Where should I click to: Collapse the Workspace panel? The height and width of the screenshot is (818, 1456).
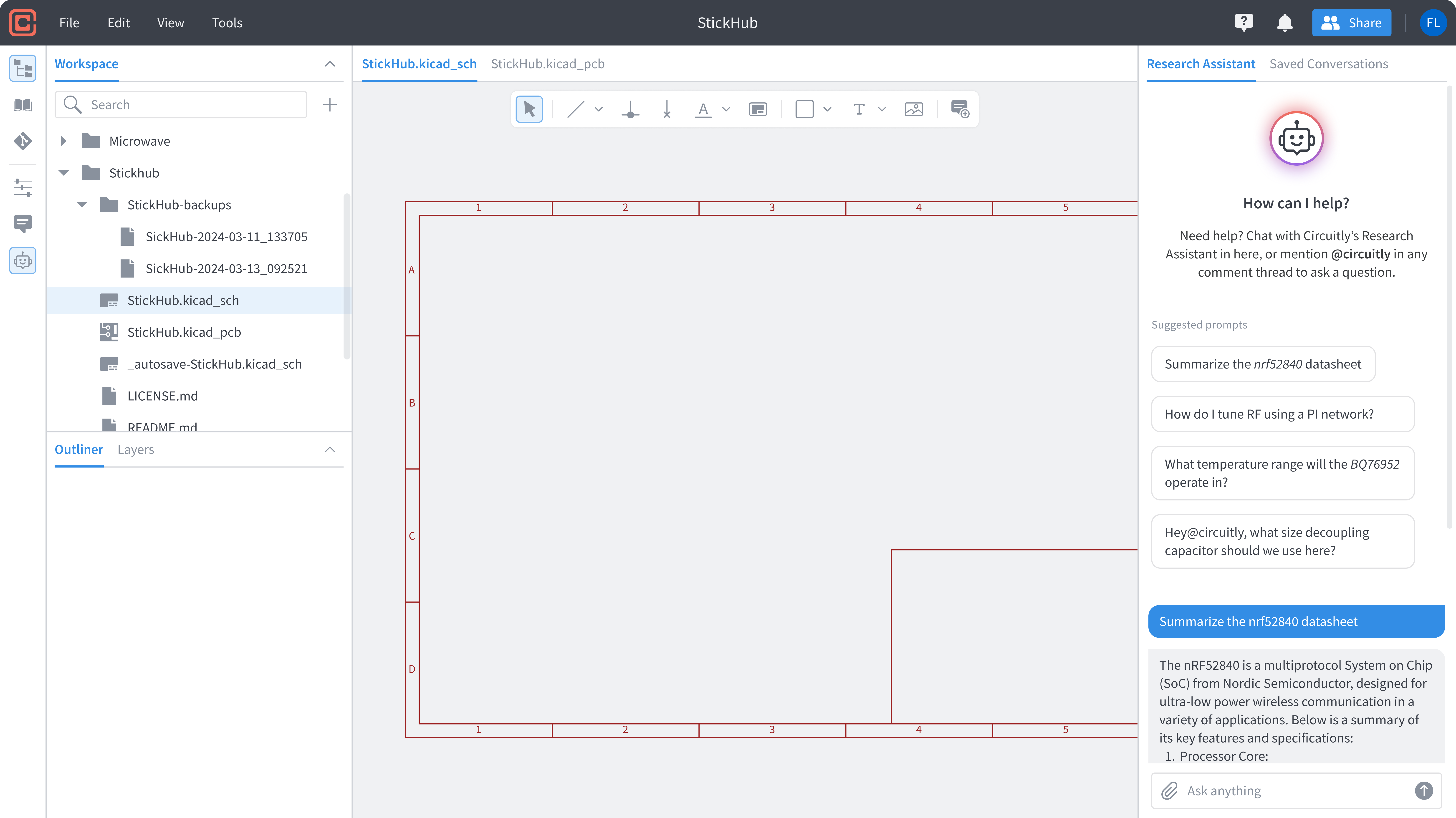pos(329,63)
